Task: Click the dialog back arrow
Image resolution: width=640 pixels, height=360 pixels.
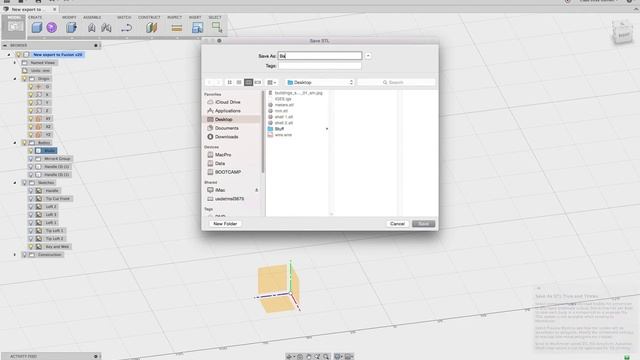Action: pos(209,82)
